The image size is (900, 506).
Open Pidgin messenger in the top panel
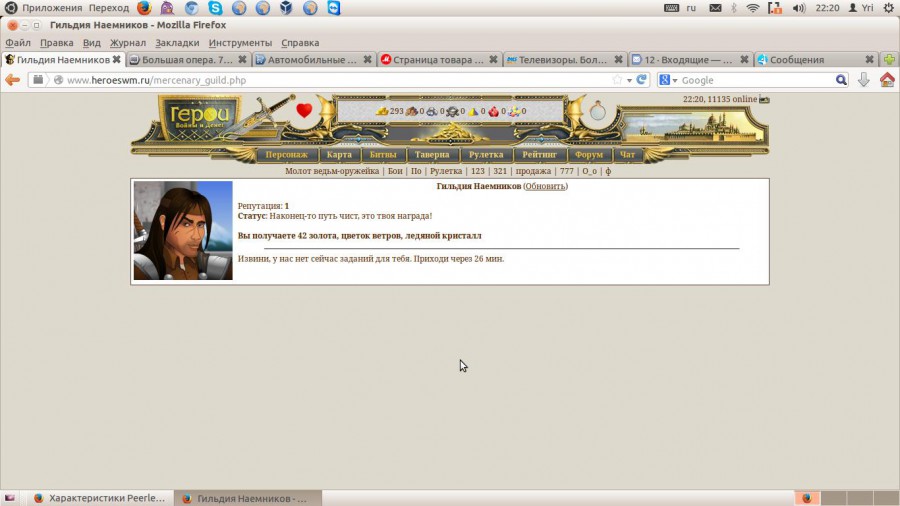tap(167, 7)
